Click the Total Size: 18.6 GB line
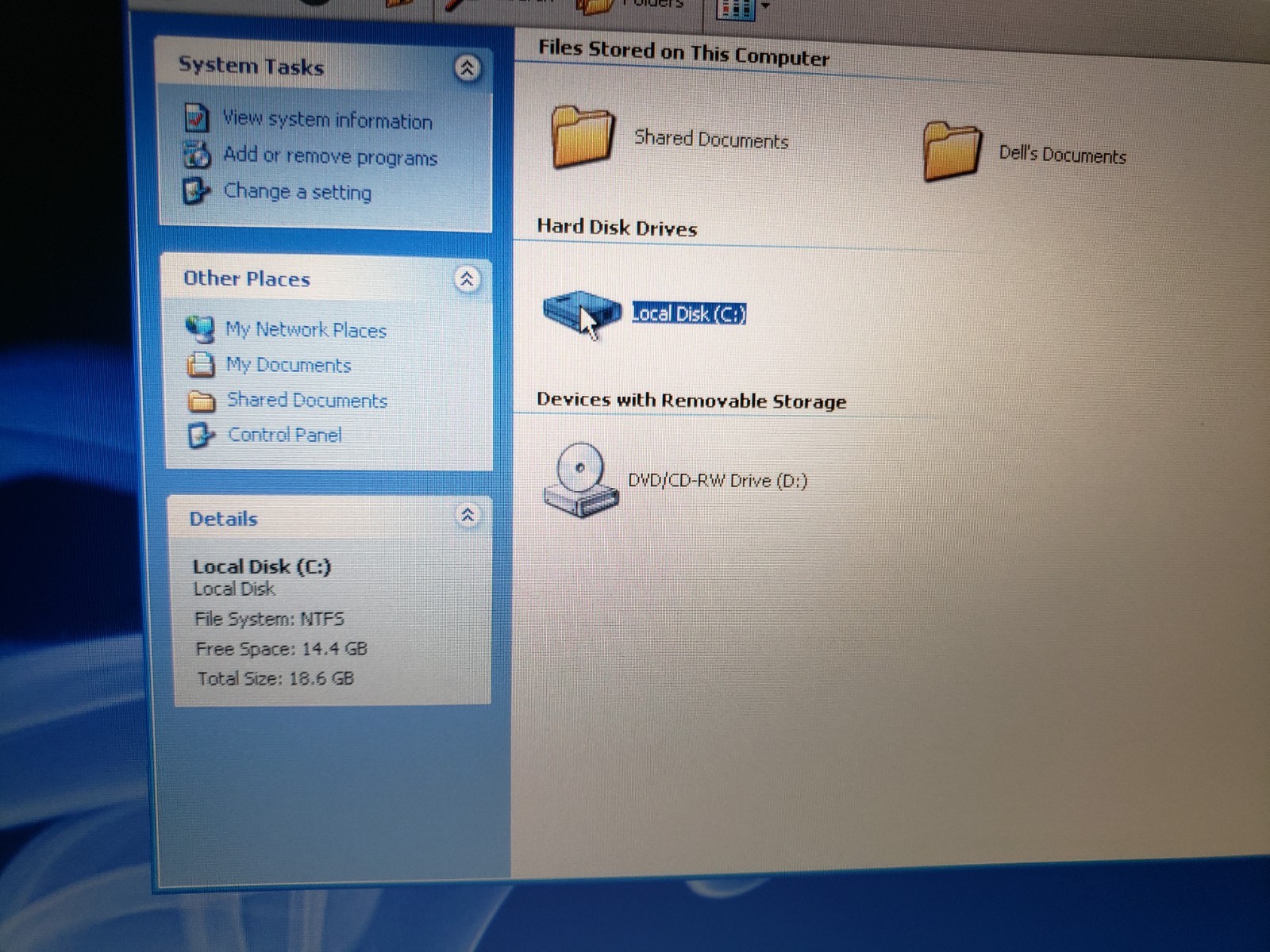1270x952 pixels. pos(275,678)
